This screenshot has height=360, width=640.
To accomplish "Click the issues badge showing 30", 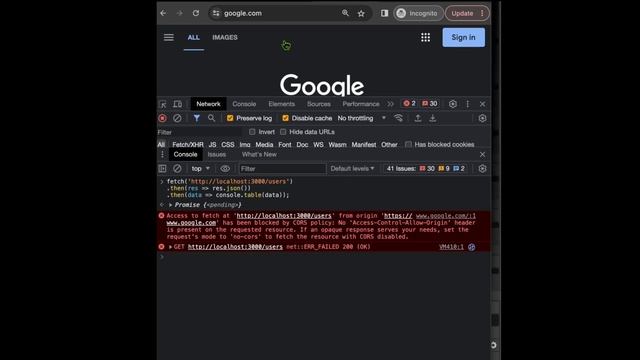I will click(429, 104).
